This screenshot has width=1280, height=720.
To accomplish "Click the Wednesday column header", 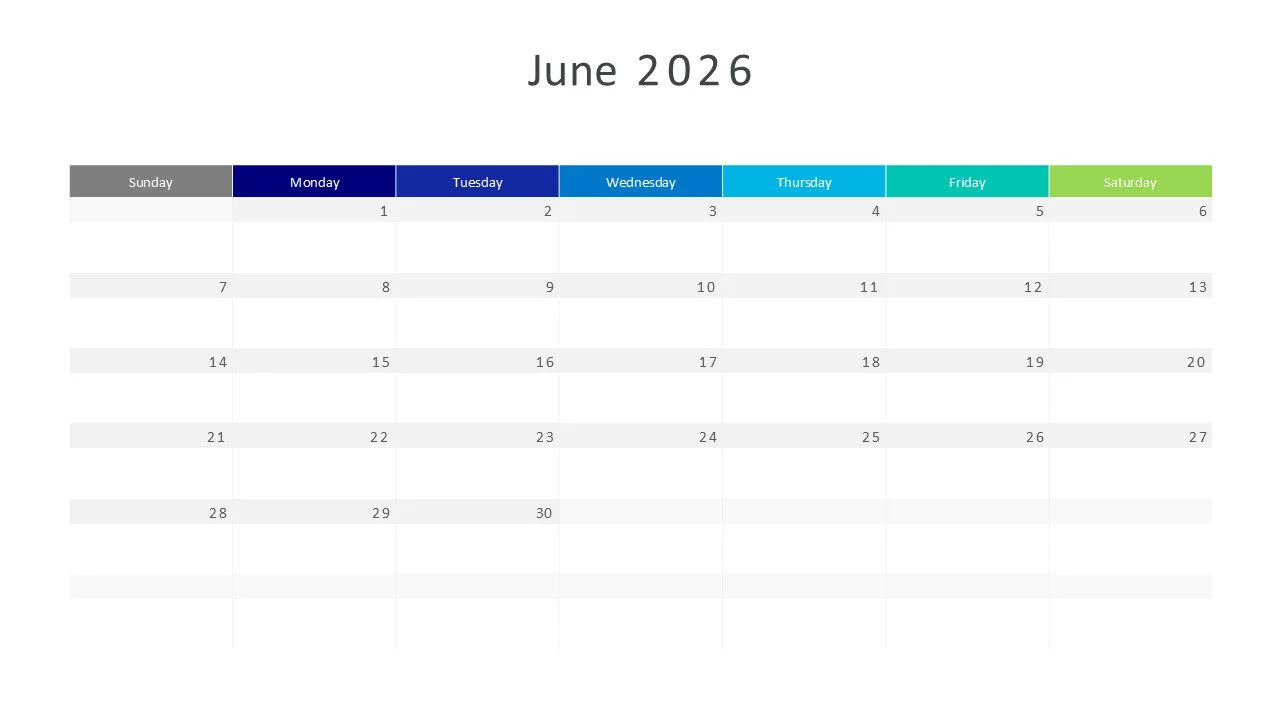I will (640, 181).
